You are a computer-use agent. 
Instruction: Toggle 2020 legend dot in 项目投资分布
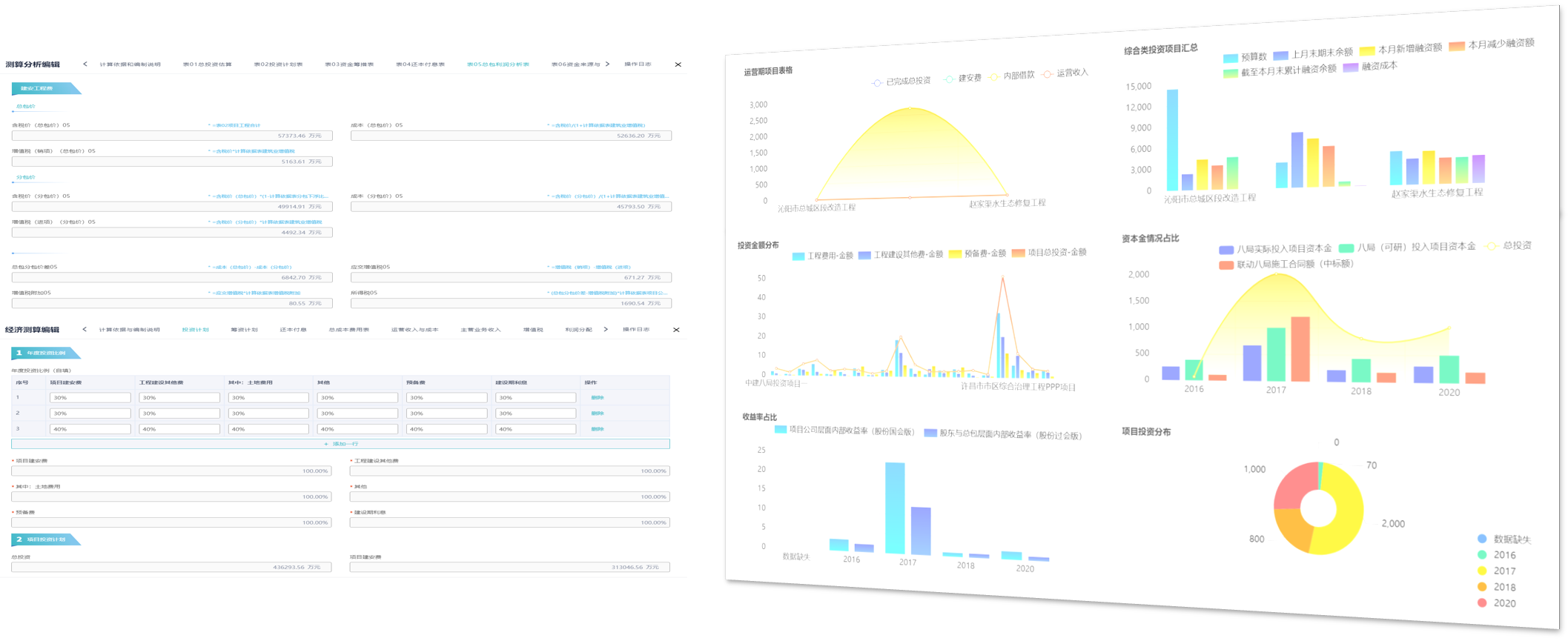tap(1482, 602)
